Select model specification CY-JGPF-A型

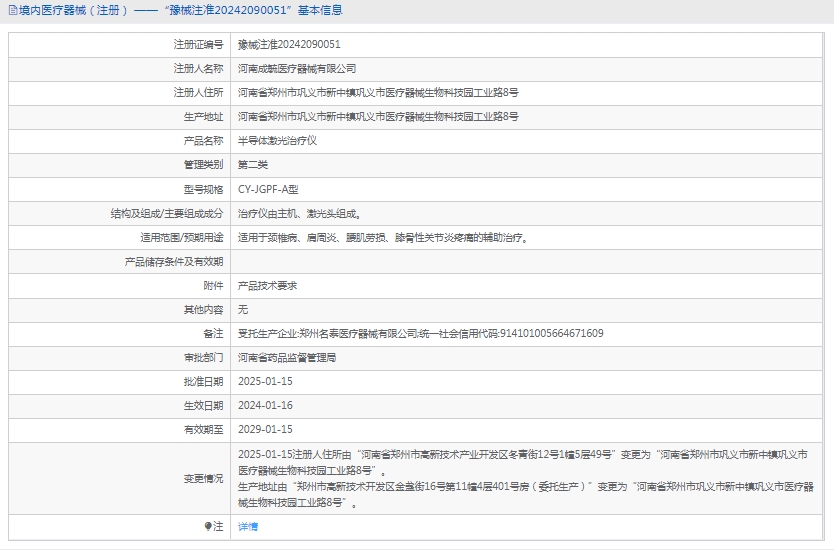coord(268,189)
